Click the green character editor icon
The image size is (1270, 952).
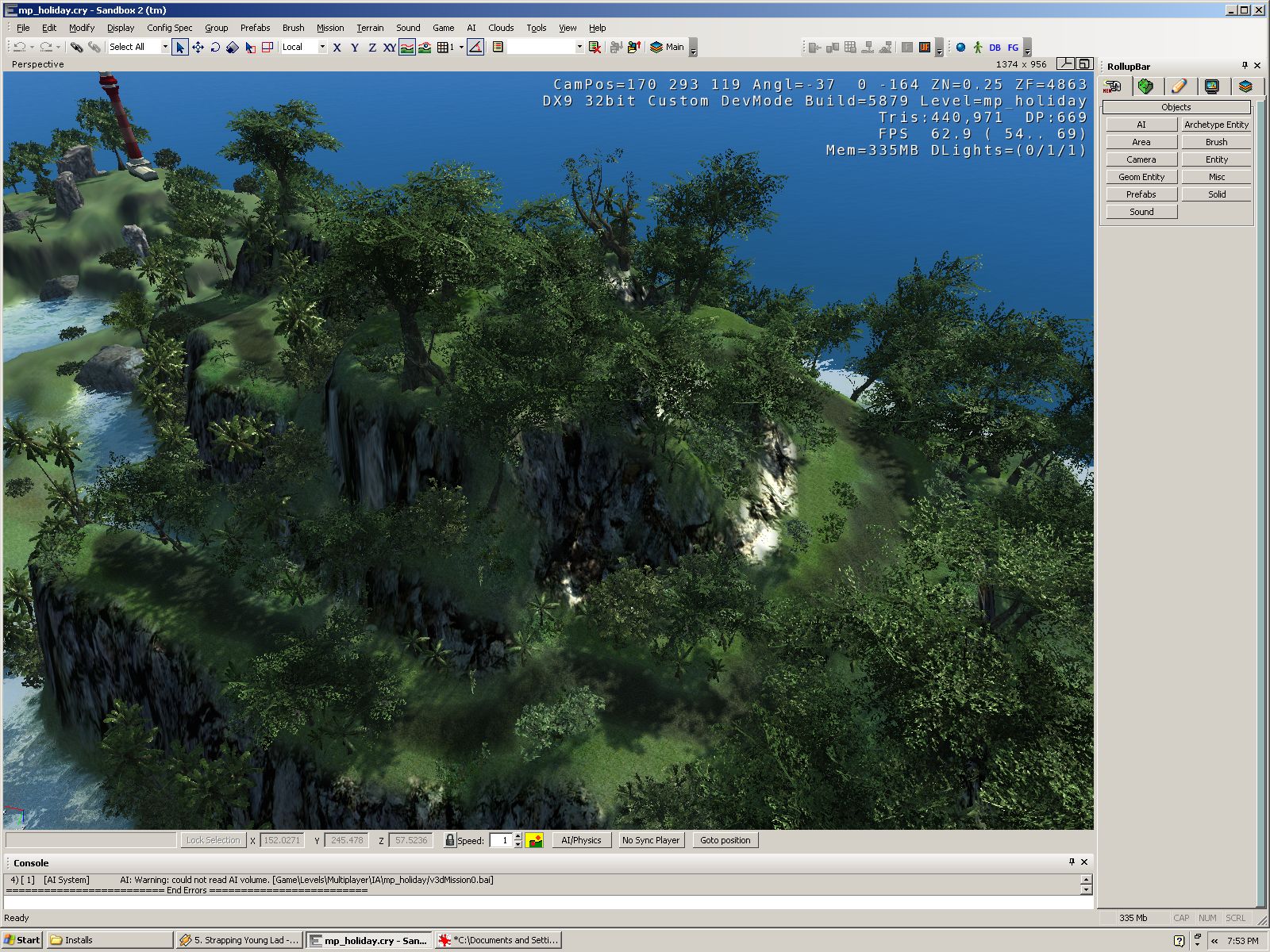point(978,47)
